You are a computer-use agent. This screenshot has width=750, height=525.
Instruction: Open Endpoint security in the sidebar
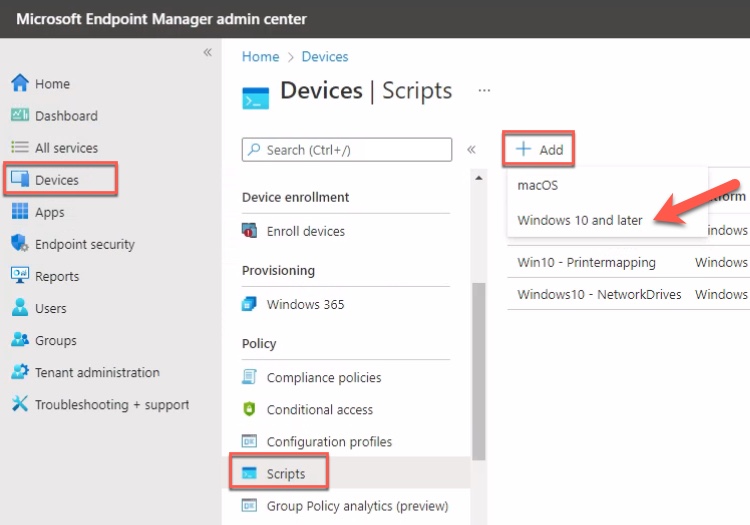click(x=85, y=244)
